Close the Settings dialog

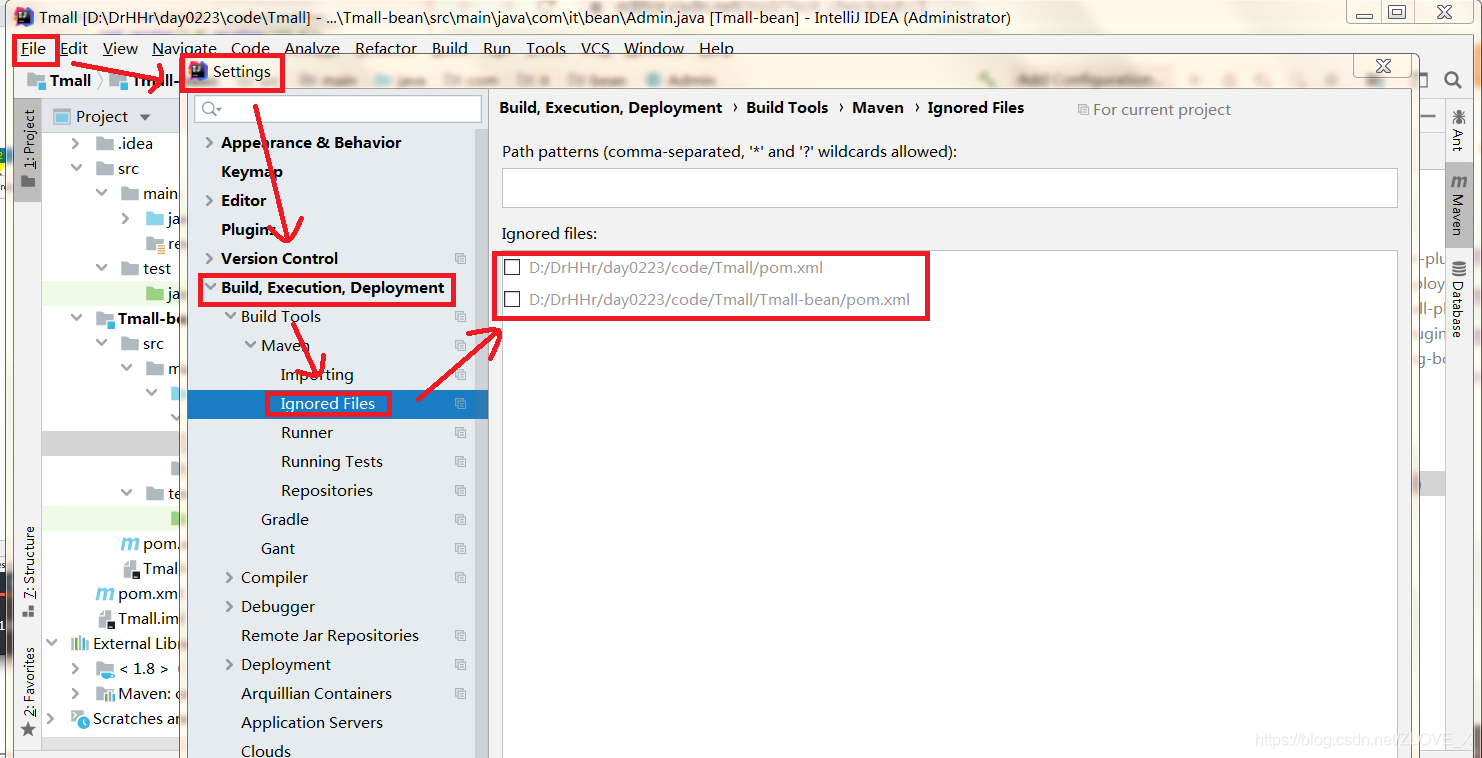(x=1385, y=66)
